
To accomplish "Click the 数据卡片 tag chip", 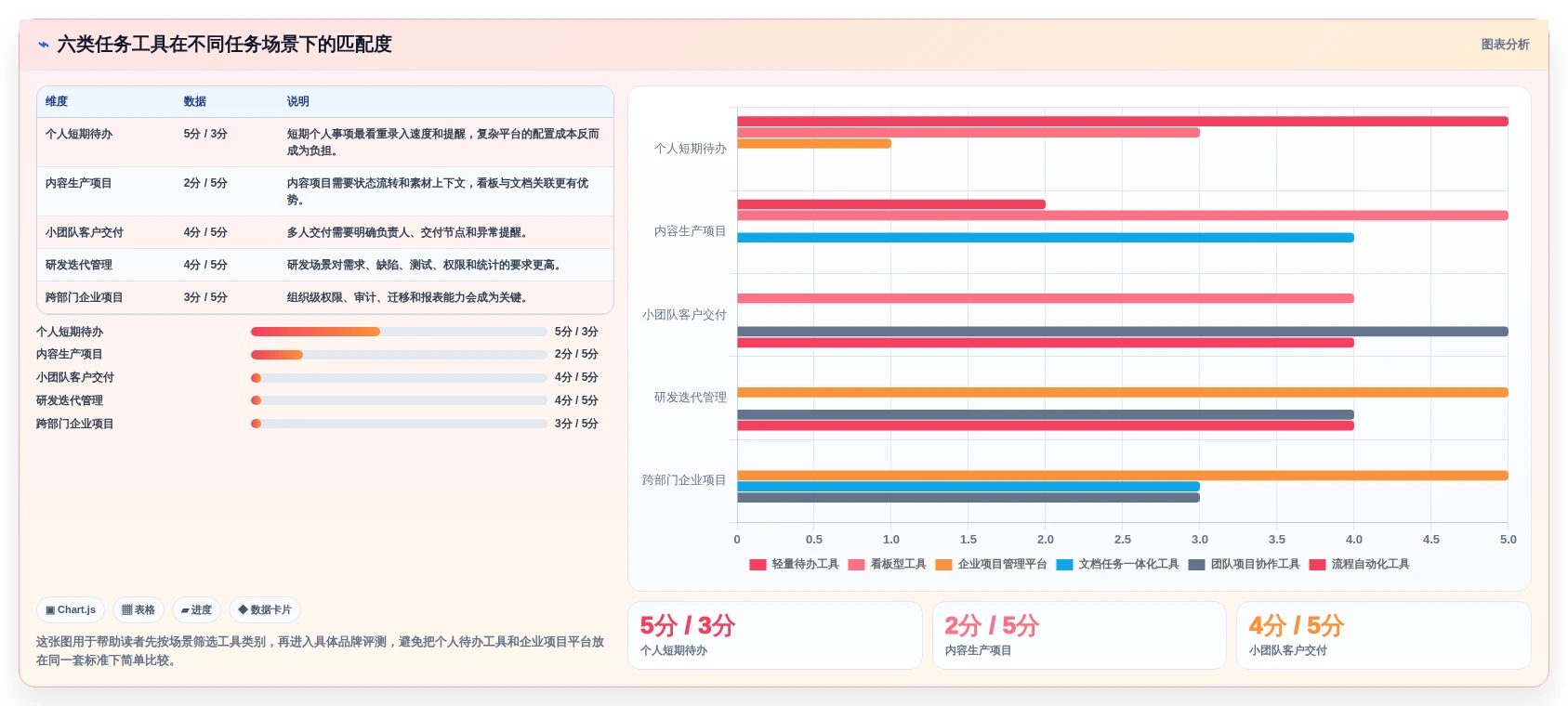I will point(265,610).
